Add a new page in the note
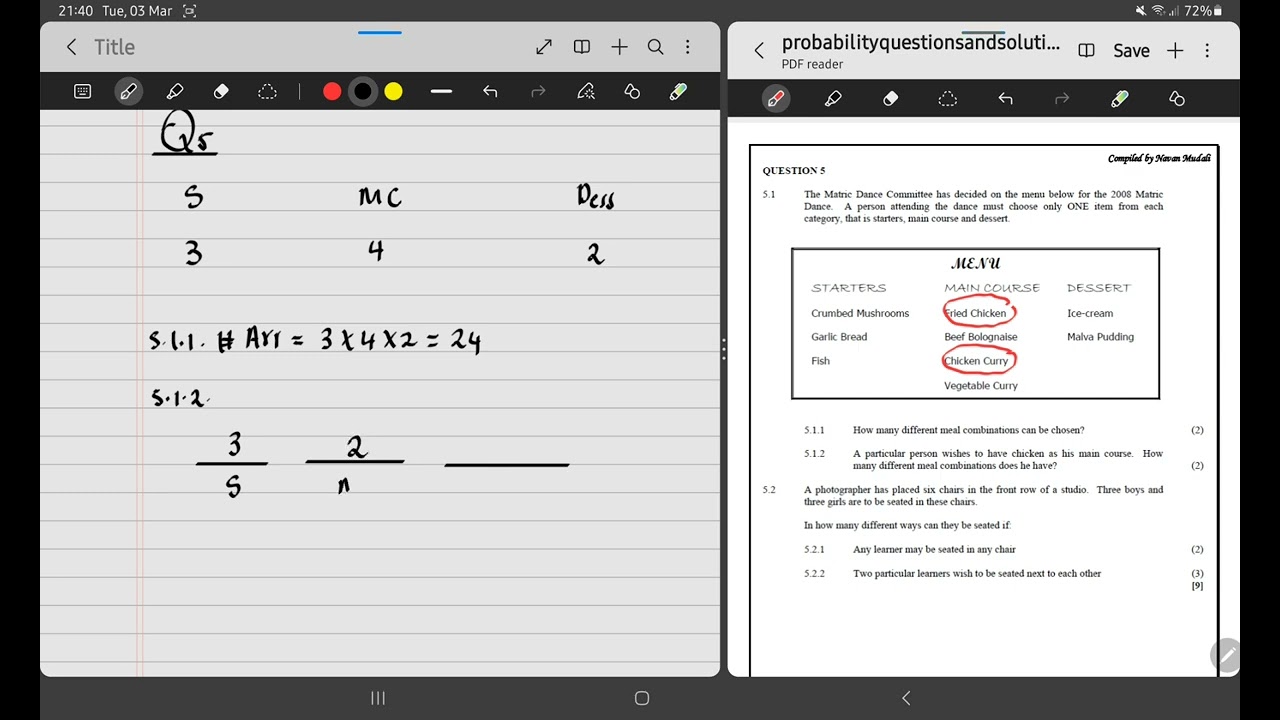This screenshot has width=1280, height=720. tap(619, 47)
